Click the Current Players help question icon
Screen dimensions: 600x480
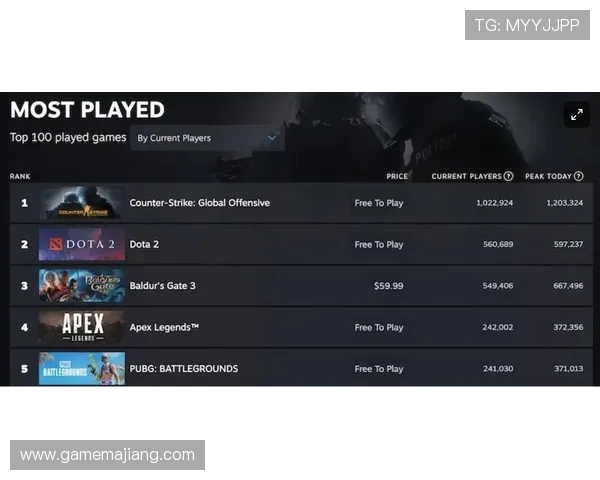click(508, 176)
